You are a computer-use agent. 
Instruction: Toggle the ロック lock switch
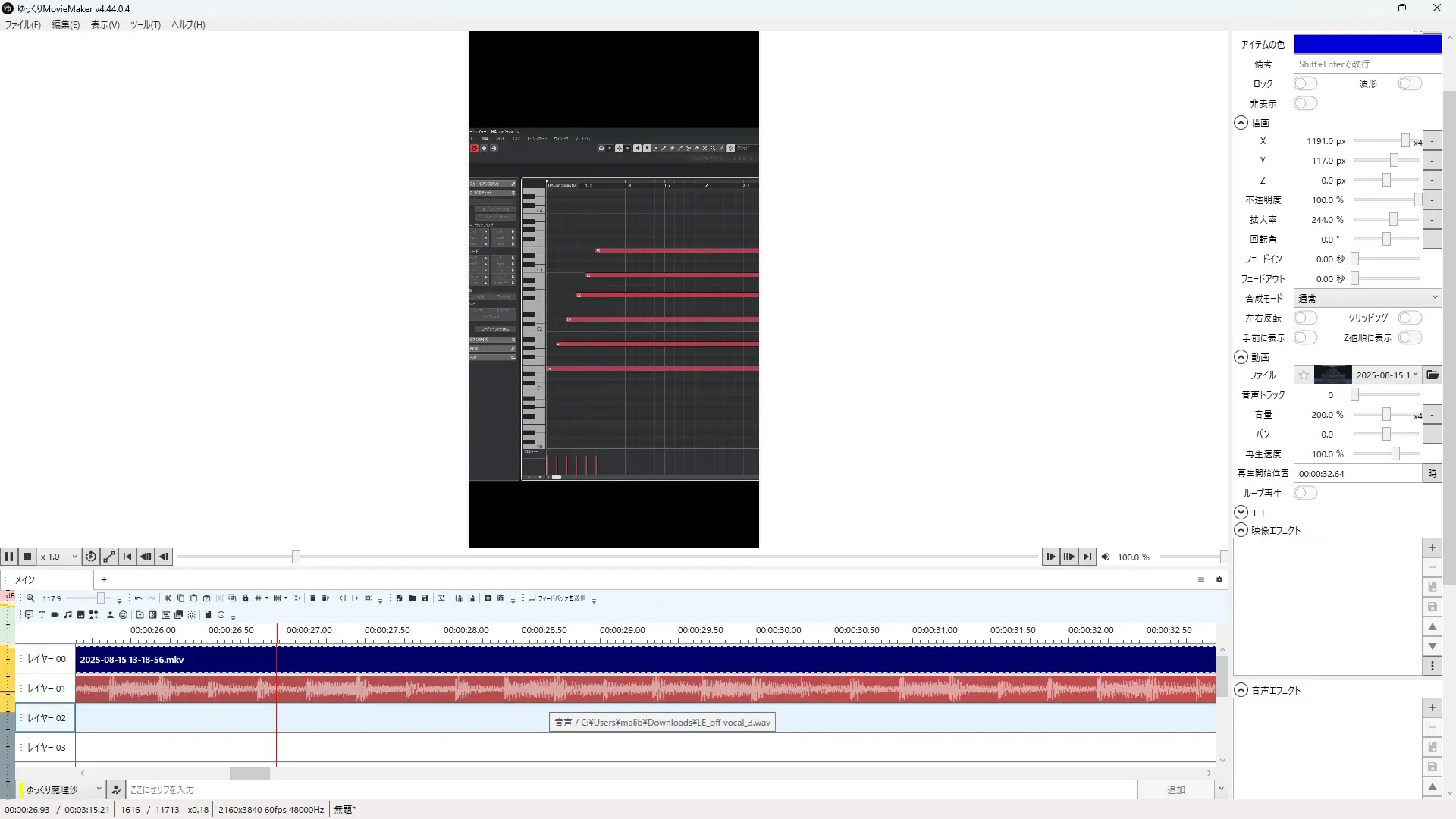(x=1305, y=83)
